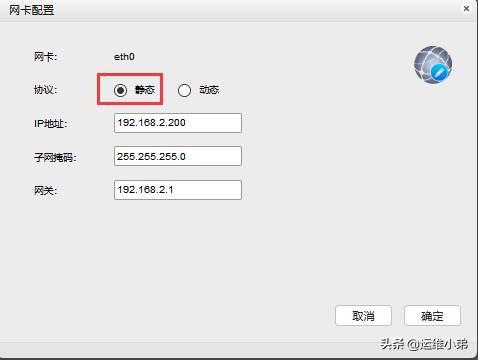478x360 pixels.
Task: Click the eth0 network card value
Action: click(x=124, y=57)
